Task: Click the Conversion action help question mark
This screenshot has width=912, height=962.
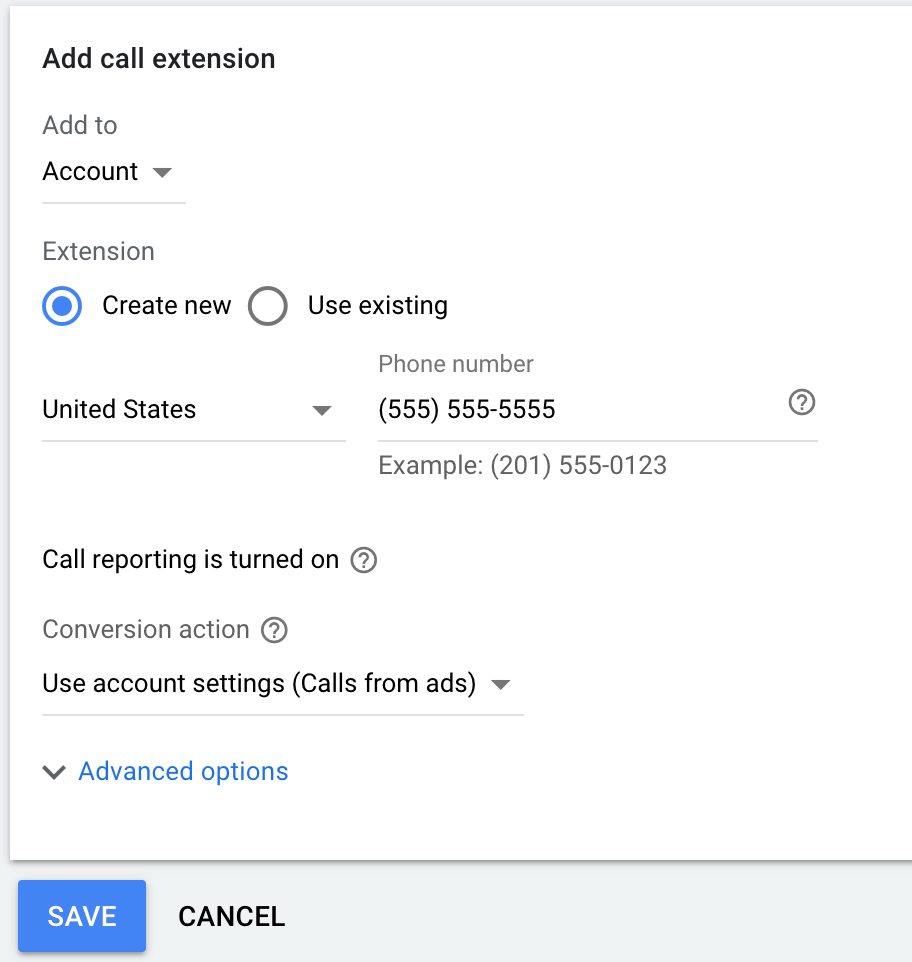Action: pyautogui.click(x=274, y=630)
